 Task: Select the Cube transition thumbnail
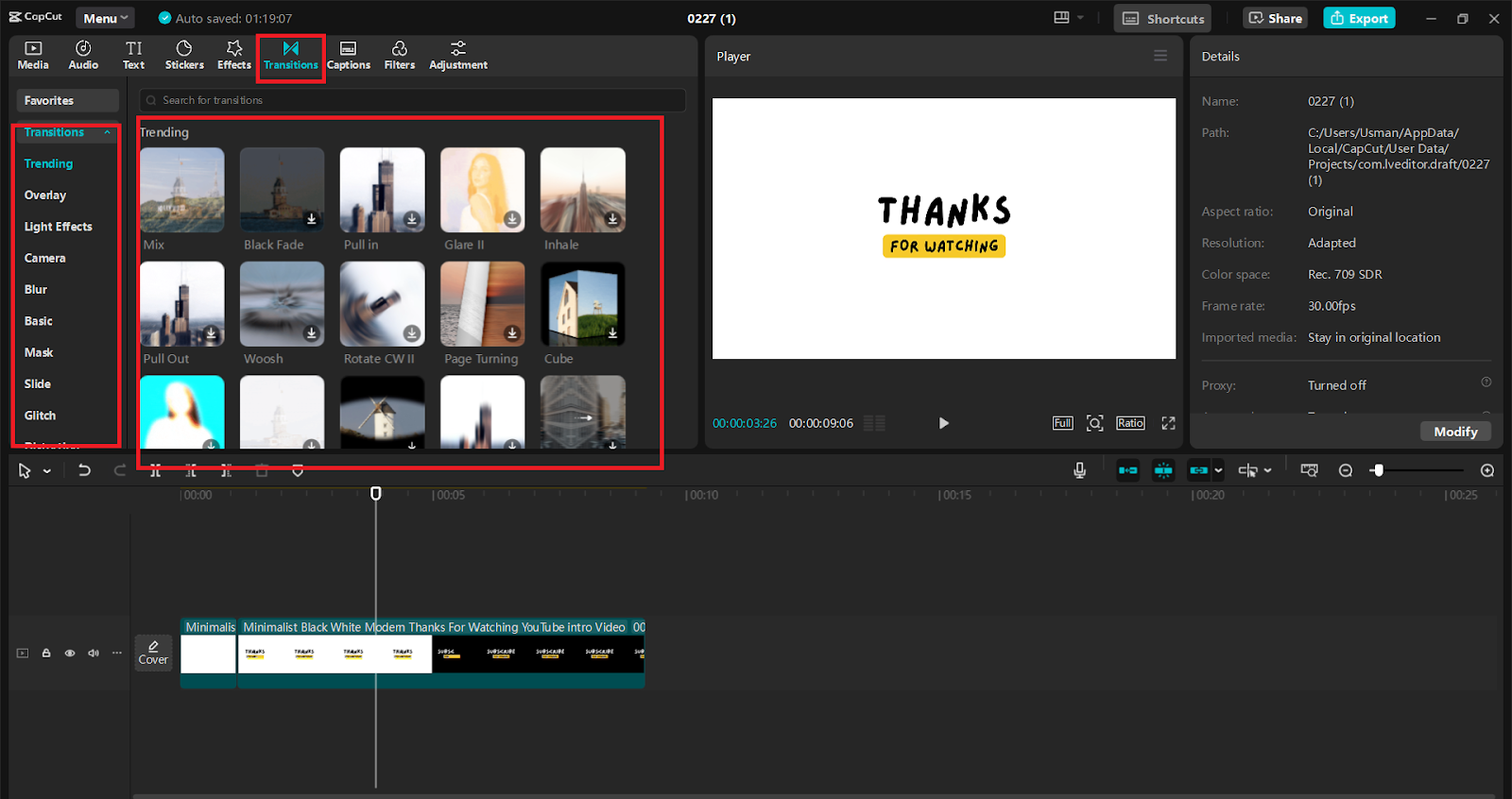pos(583,304)
